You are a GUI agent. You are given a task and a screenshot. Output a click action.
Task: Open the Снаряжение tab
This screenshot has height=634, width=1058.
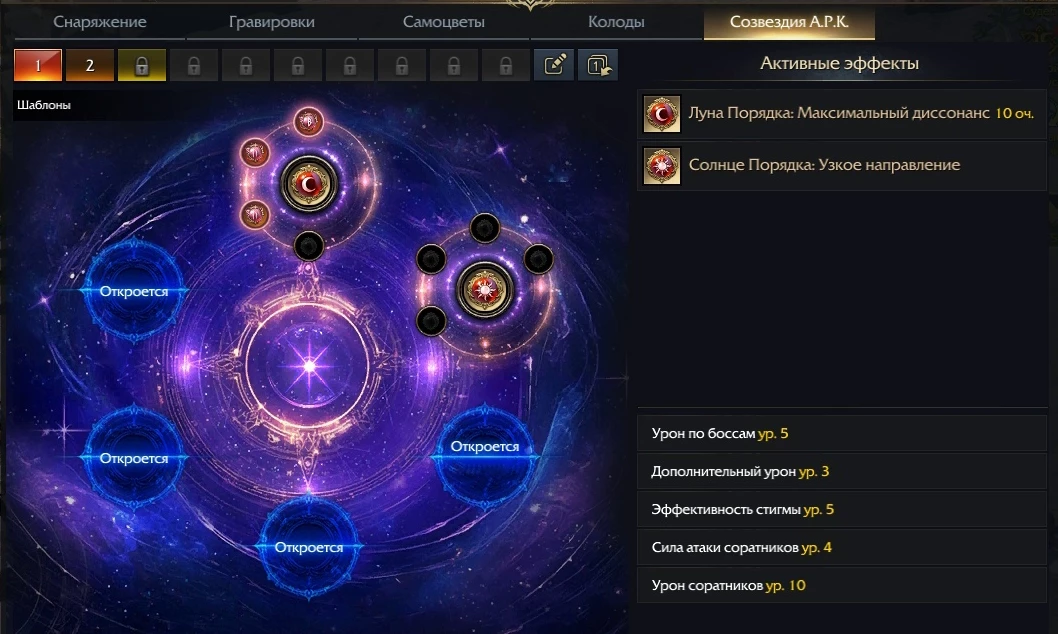tap(100, 22)
